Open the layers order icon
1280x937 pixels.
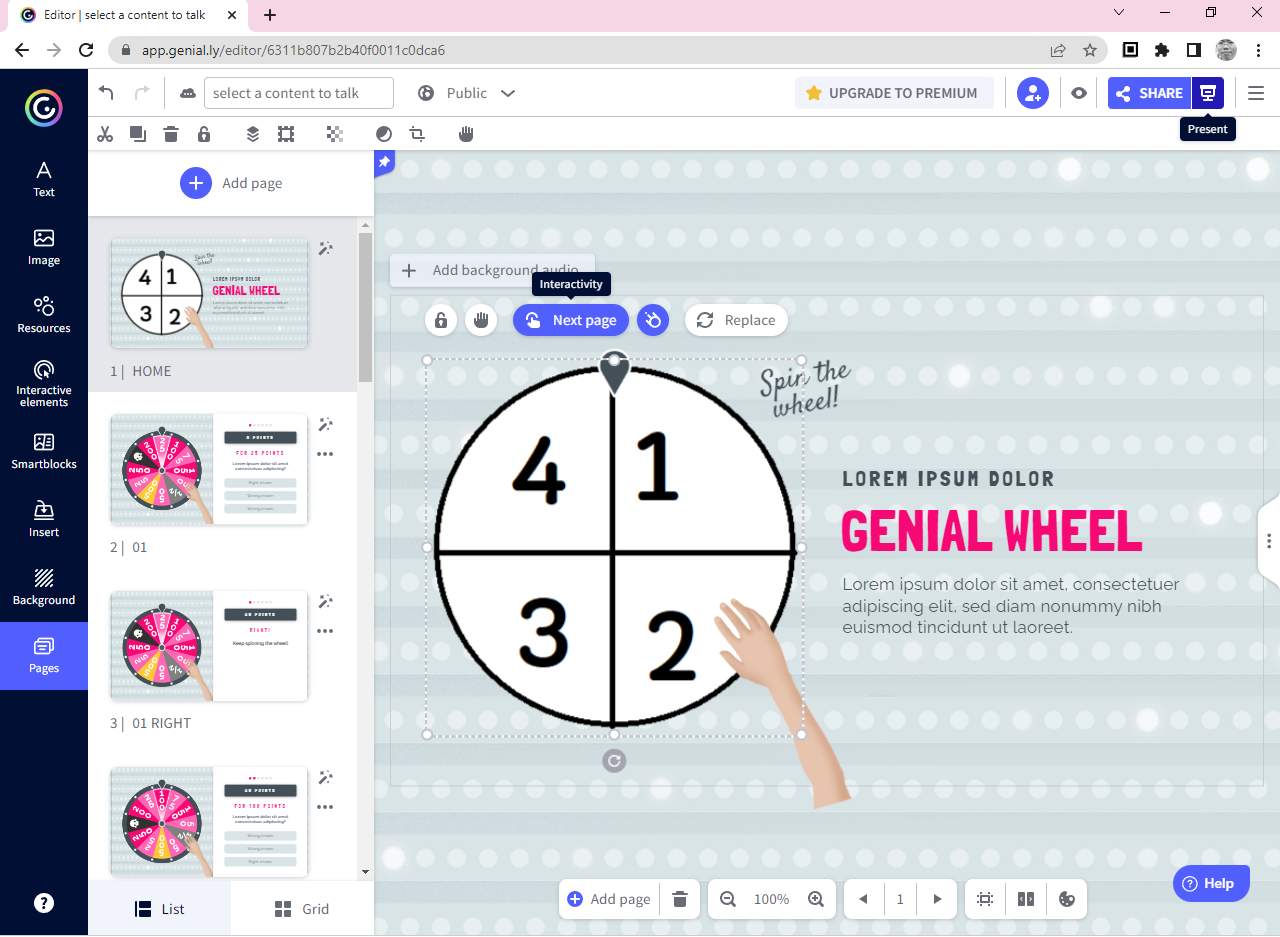[253, 134]
